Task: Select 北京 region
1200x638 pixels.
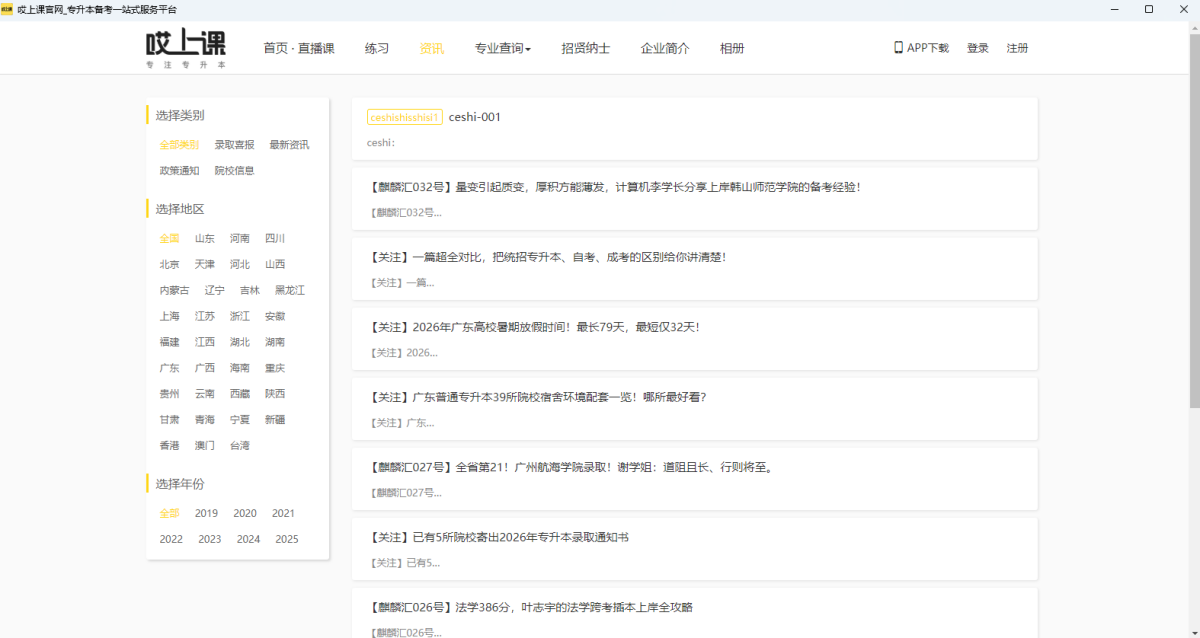Action: point(169,265)
